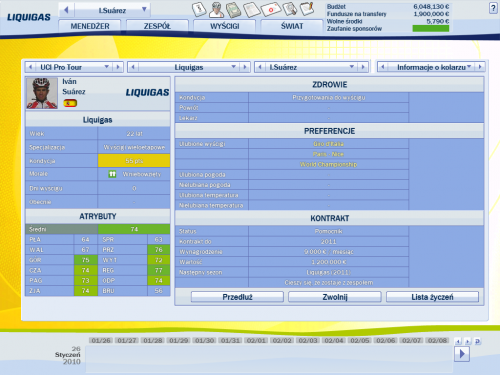Open the ŚWIAT tab
Screen dimensions: 500x375
292,26
